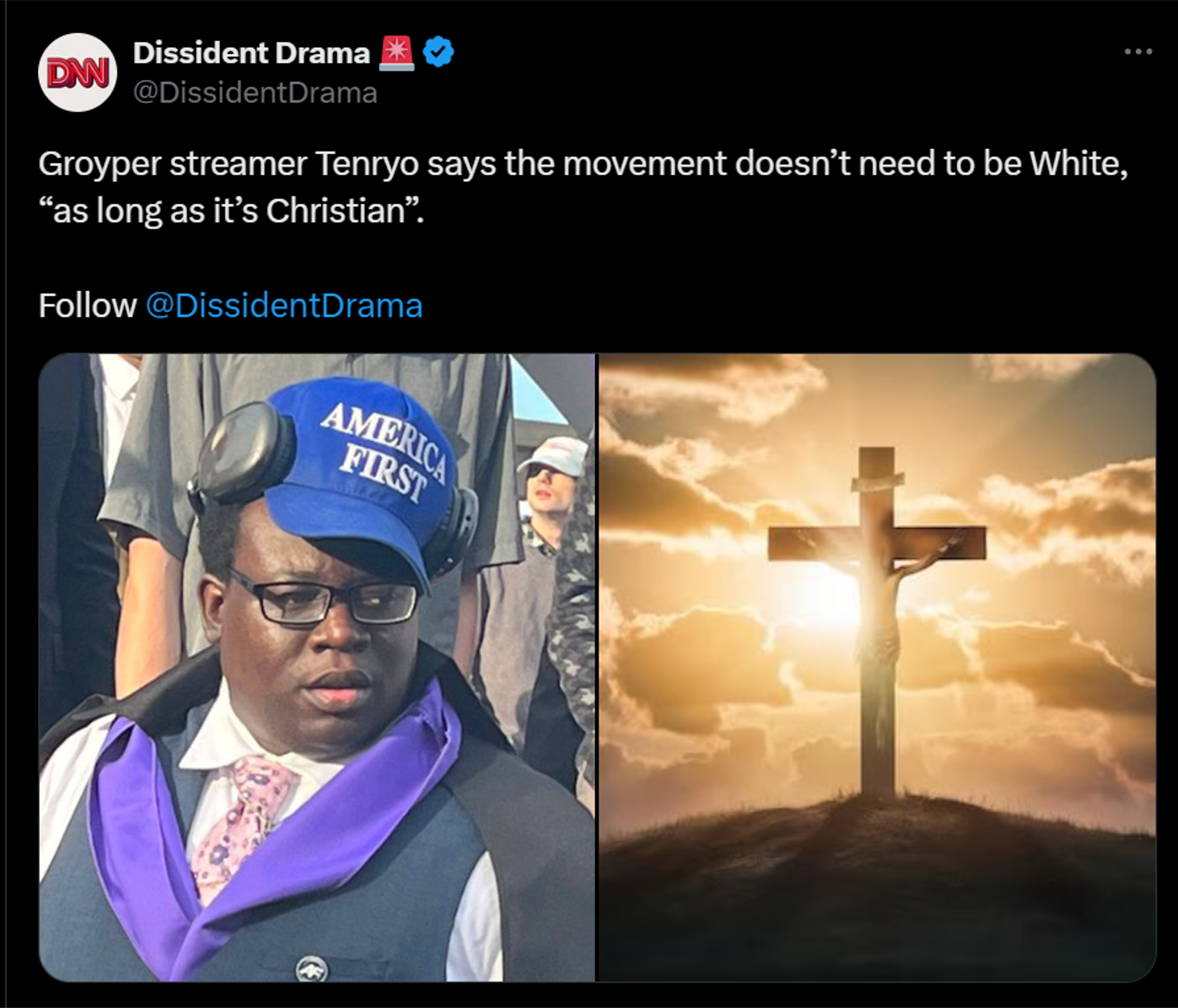Screen dimensions: 1178x1008
Task: Follow the blue @DissidentDrama mention link
Action: 284,306
